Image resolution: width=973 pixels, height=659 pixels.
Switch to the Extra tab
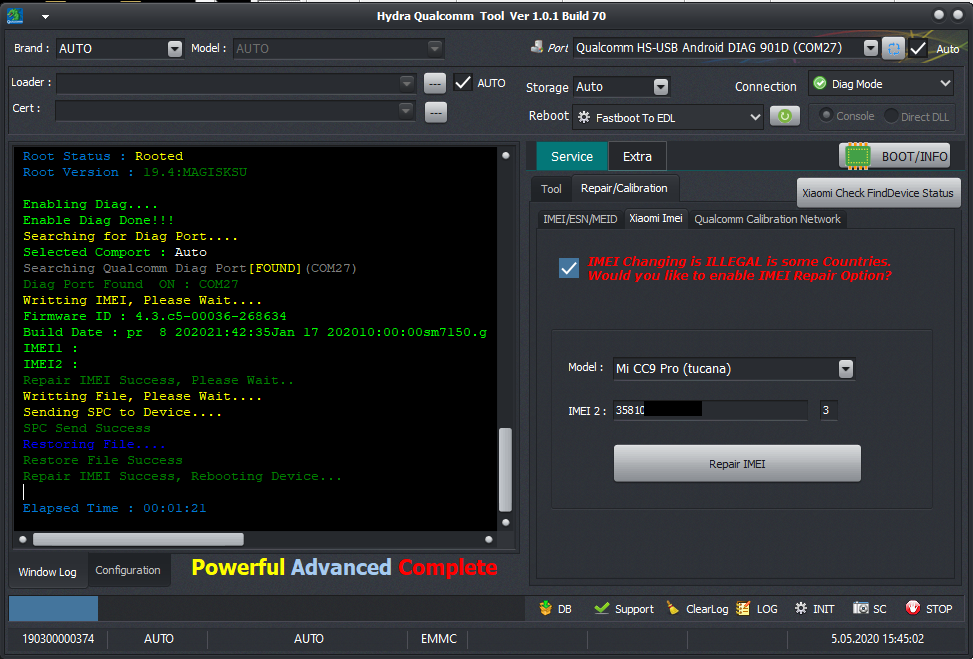click(637, 156)
